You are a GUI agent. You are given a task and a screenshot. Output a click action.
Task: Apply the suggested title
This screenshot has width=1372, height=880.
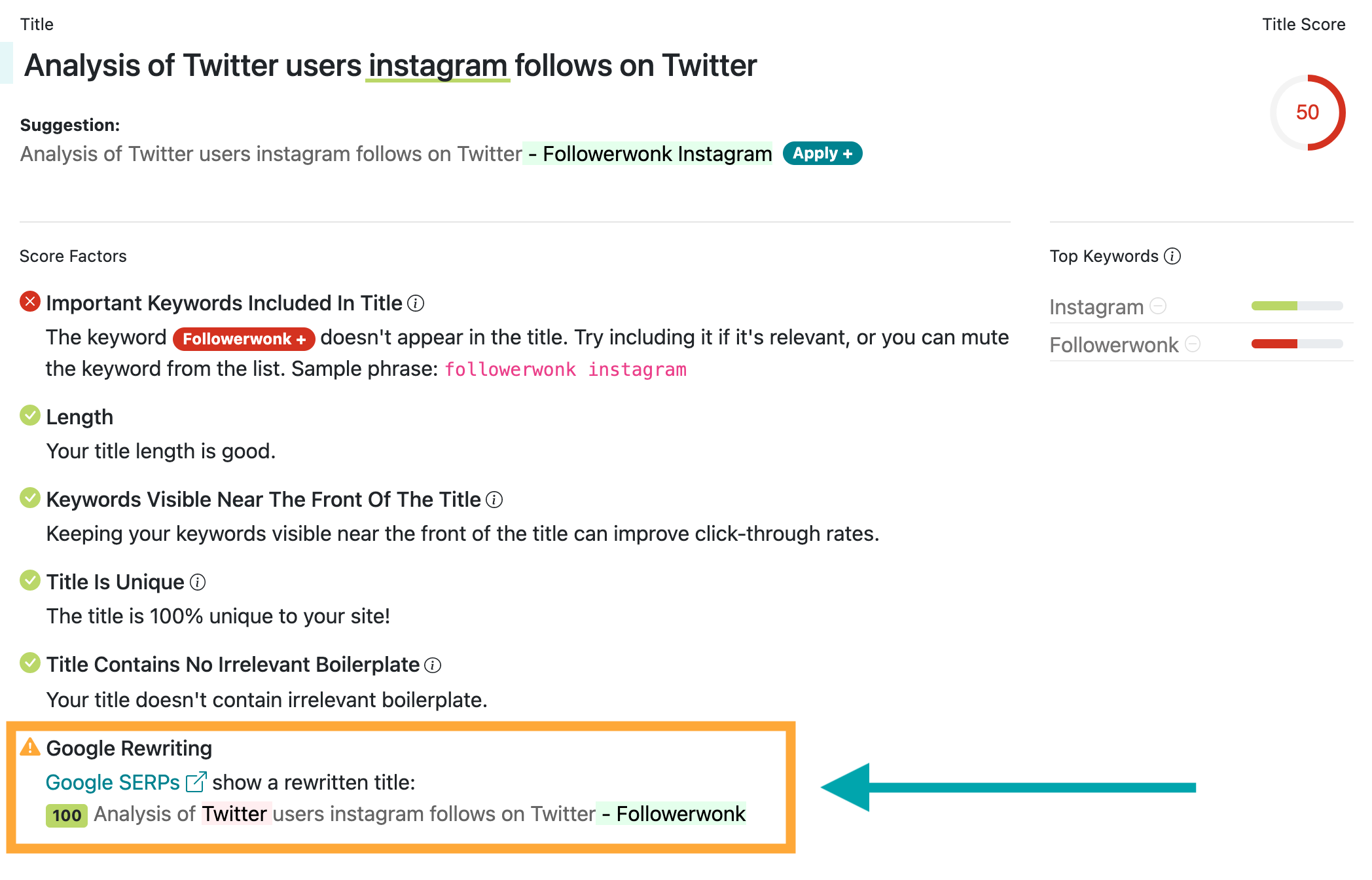click(823, 153)
